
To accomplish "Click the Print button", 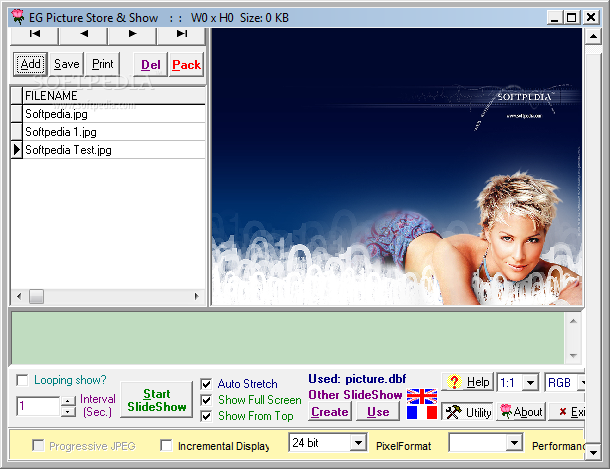I will (x=103, y=64).
